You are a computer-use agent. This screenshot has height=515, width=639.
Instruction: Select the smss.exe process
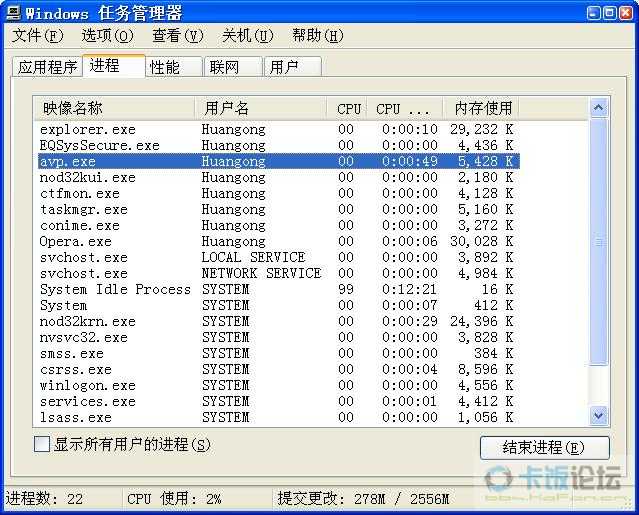278,354
